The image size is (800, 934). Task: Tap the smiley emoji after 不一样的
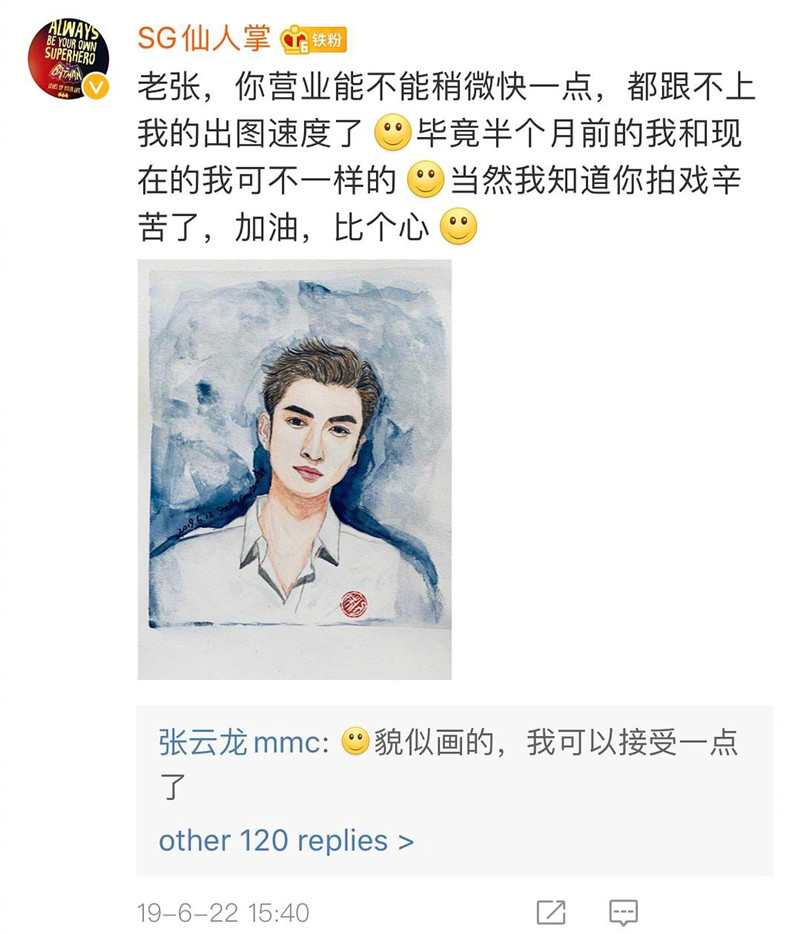tap(425, 179)
